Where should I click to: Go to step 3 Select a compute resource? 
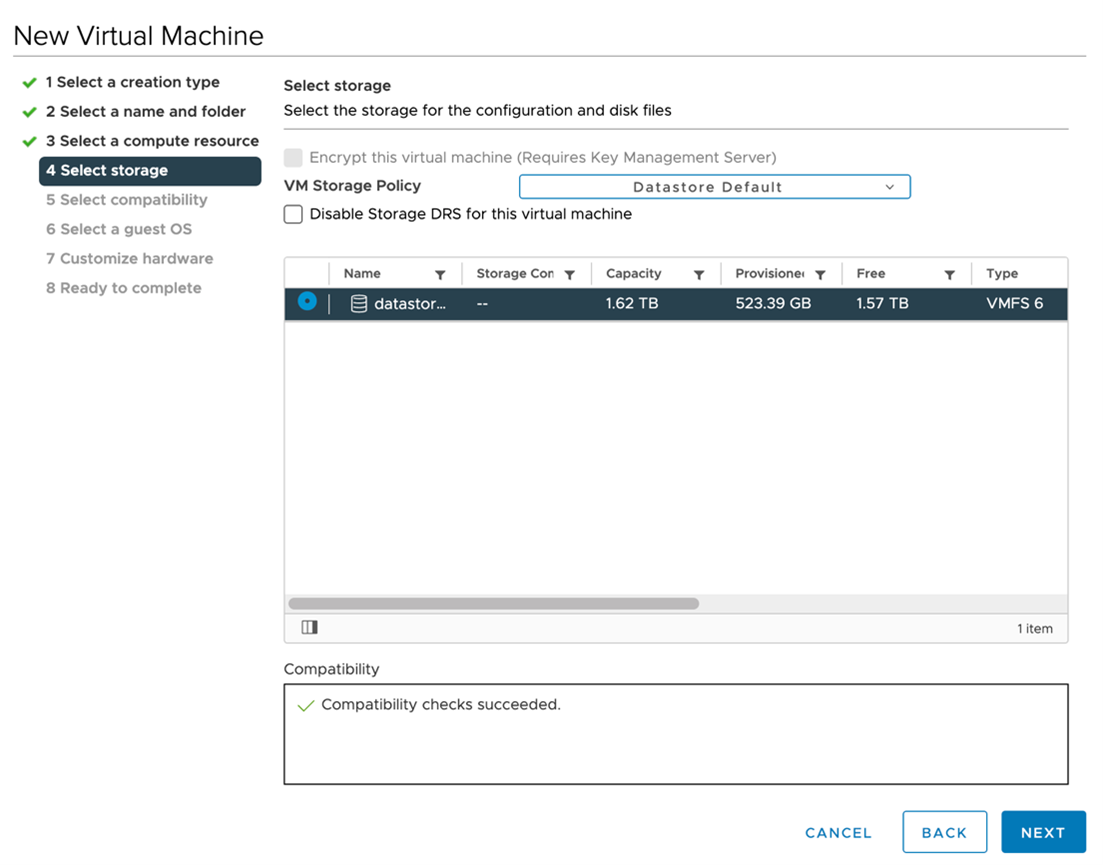152,141
